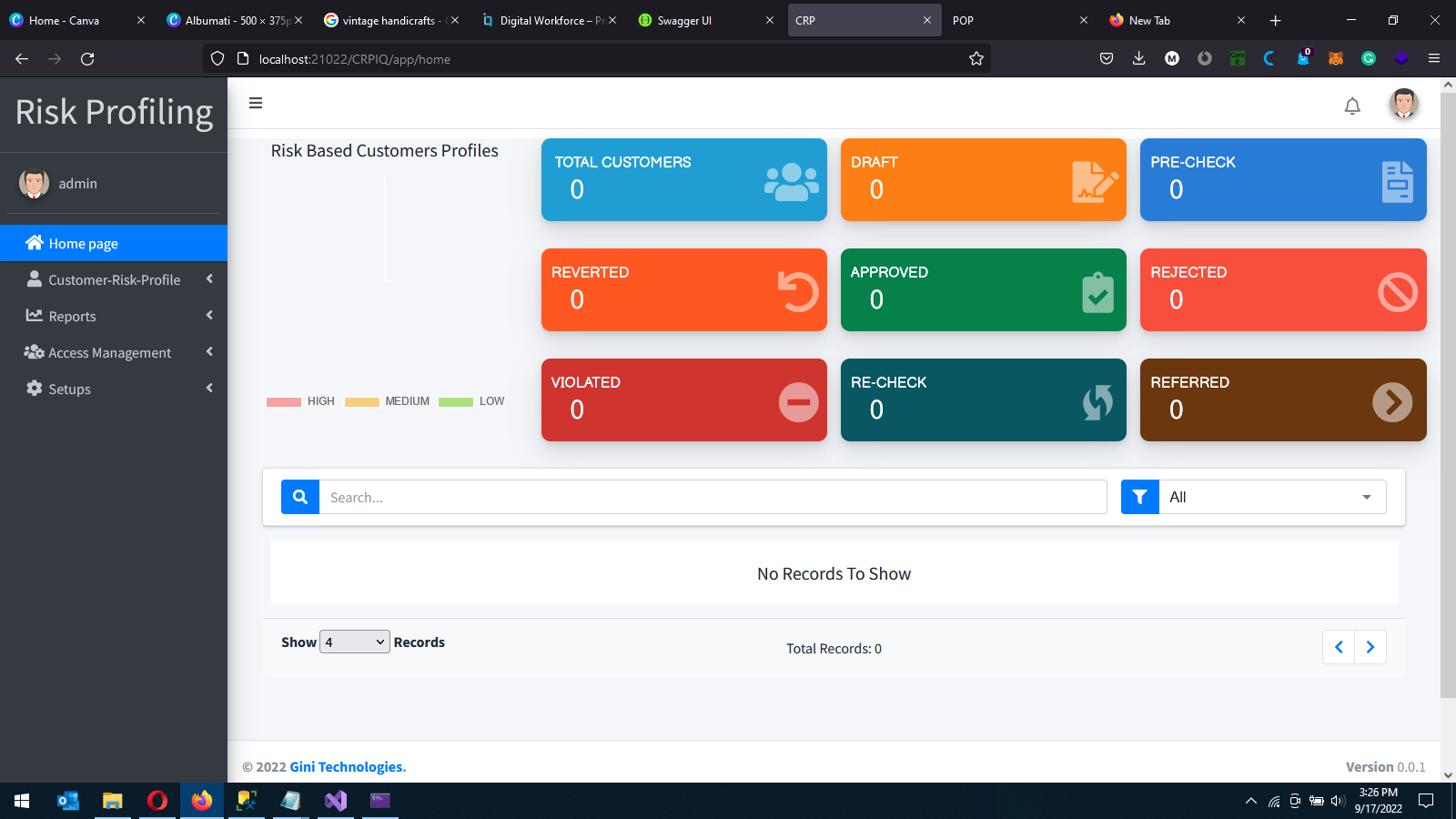Open Visual Studio from the taskbar
Screen dimensions: 1456x819
click(336, 801)
